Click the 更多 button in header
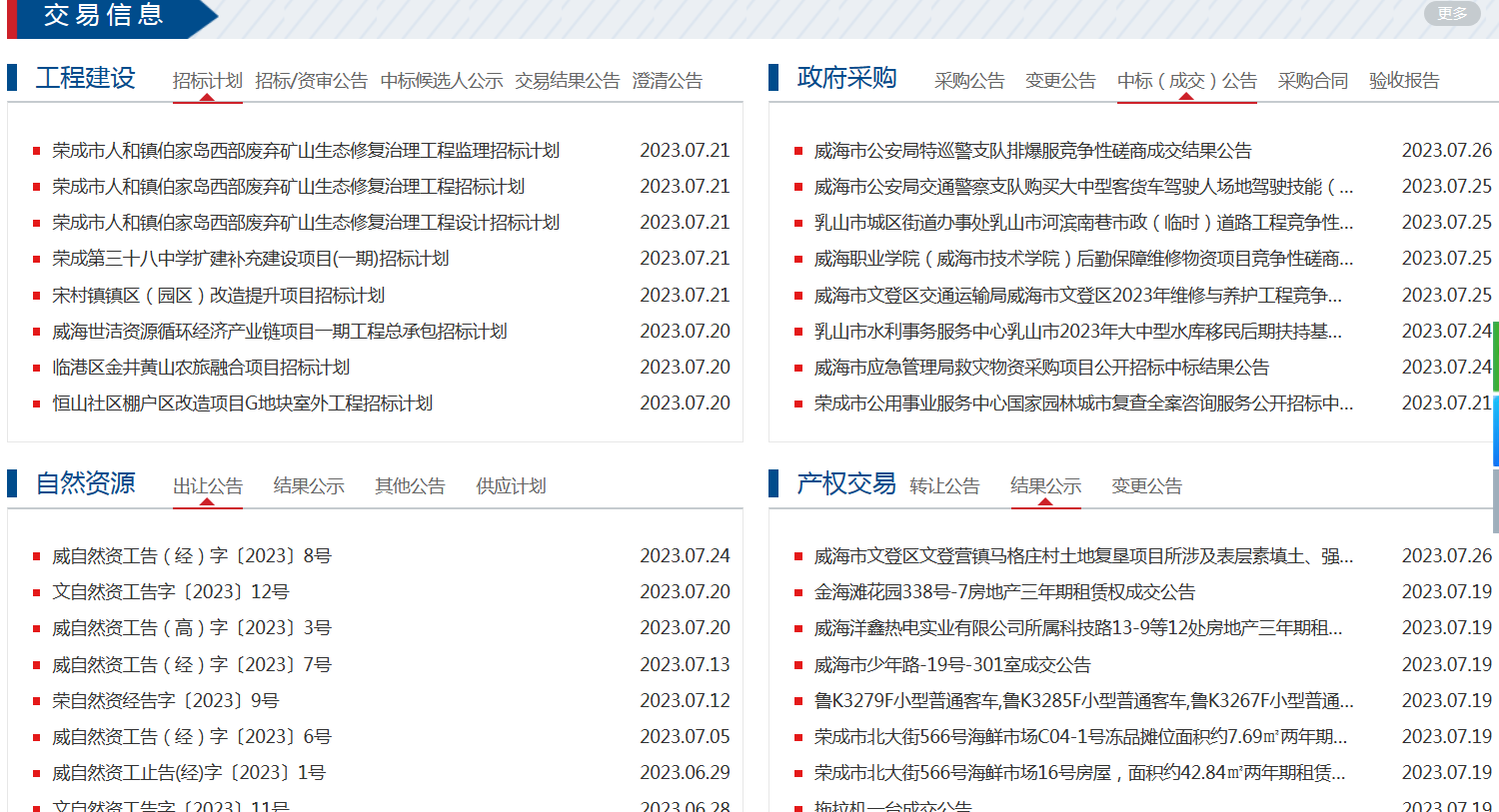 1451,13
